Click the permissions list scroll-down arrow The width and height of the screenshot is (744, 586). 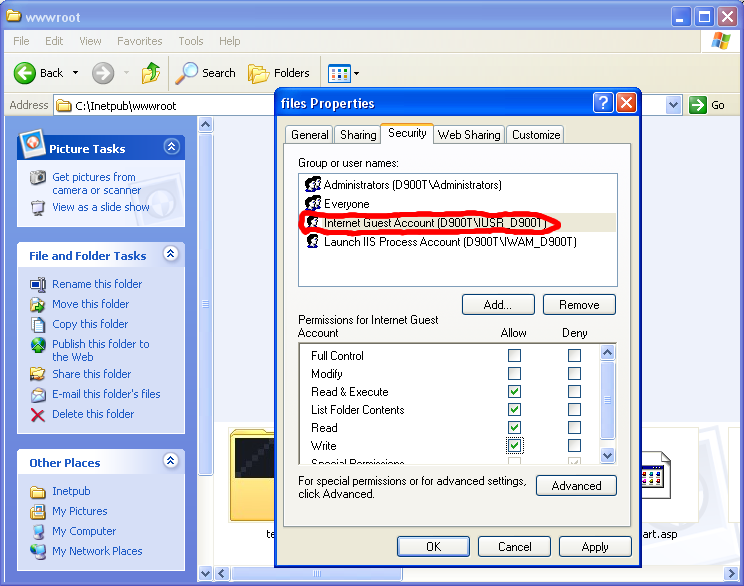point(607,456)
